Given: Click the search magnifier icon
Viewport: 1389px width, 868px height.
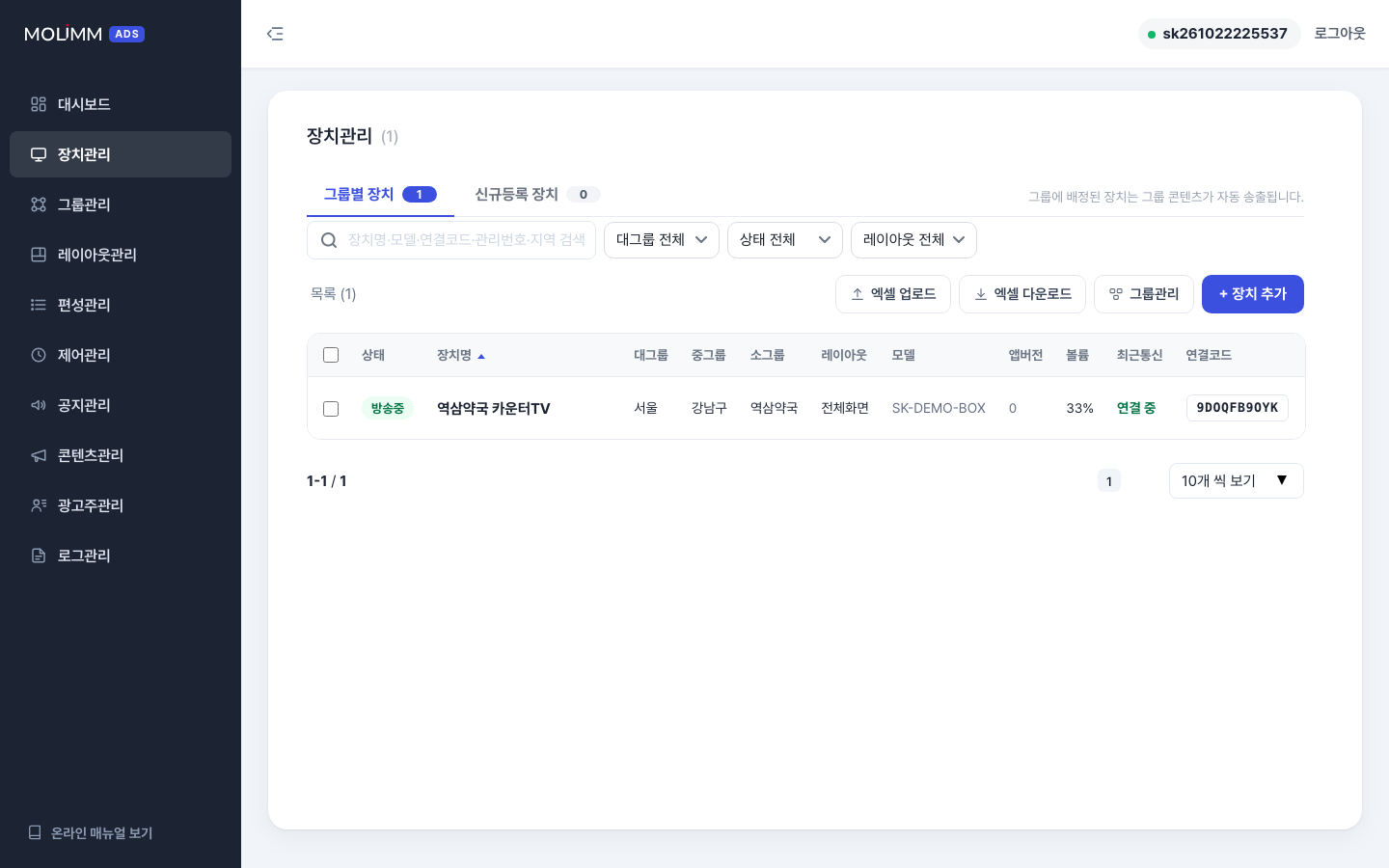Looking at the screenshot, I should click(329, 240).
